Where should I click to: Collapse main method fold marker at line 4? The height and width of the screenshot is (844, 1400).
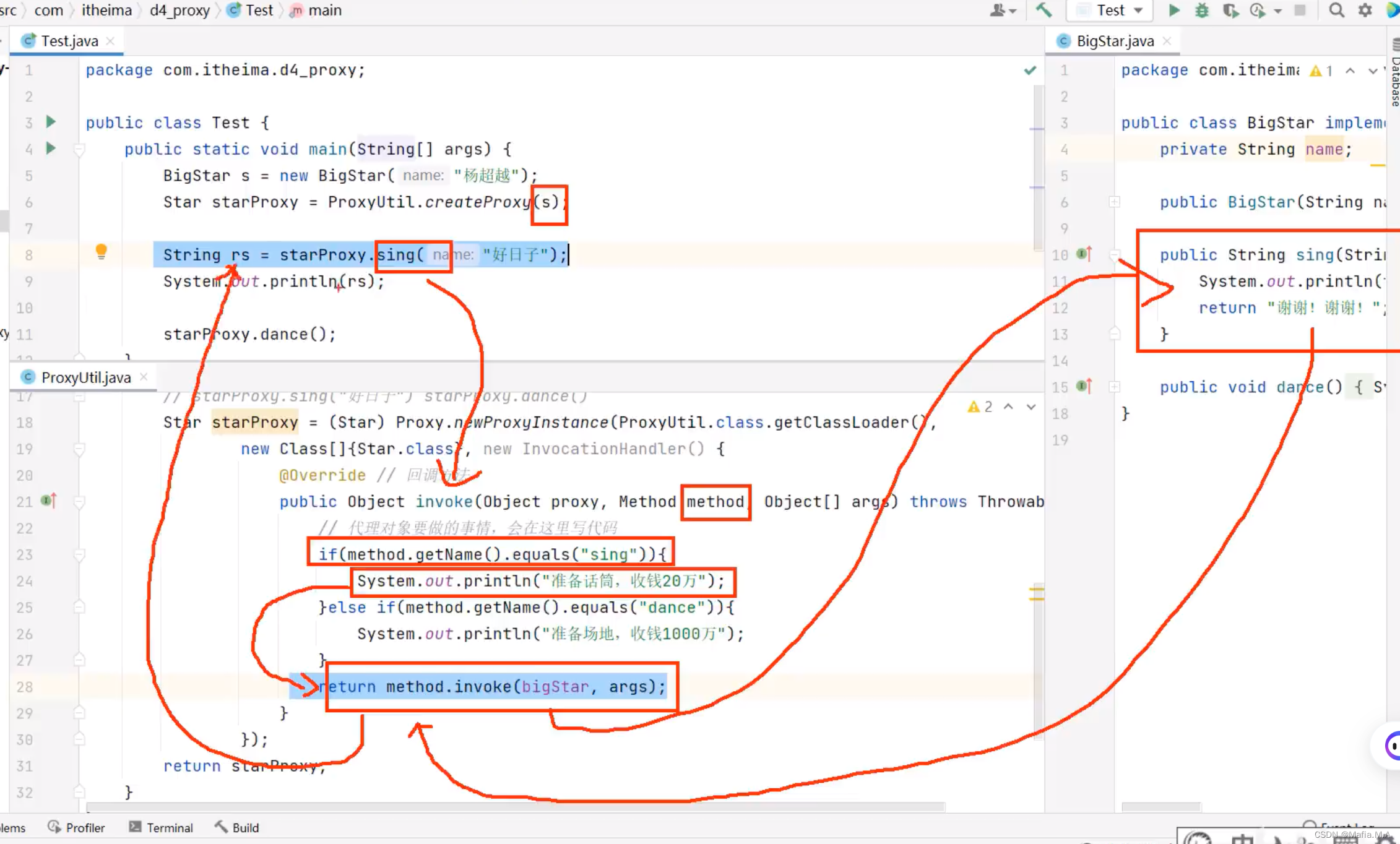click(x=79, y=149)
